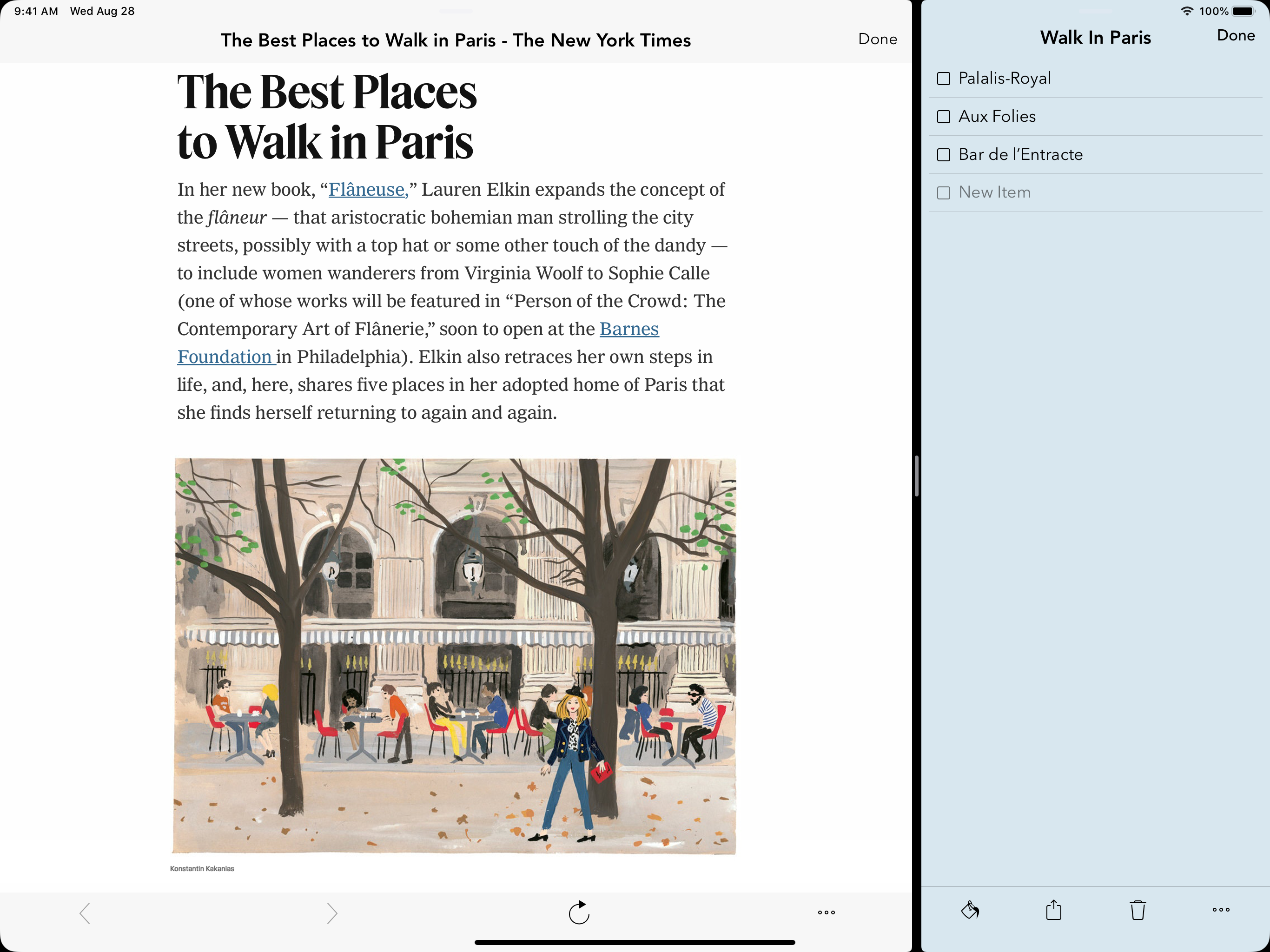Viewport: 1270px width, 952px height.
Task: Open the list theme paint bucket
Action: pyautogui.click(x=970, y=910)
